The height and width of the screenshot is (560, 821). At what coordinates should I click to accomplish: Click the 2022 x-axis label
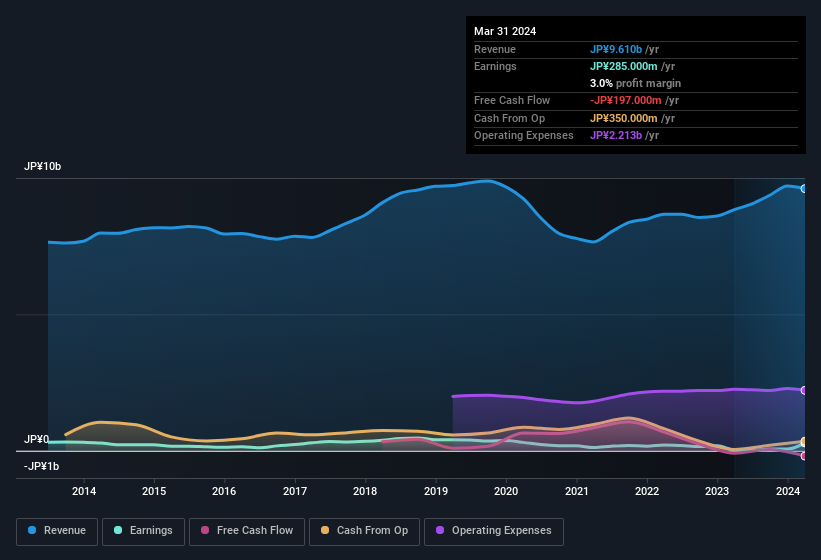[647, 491]
